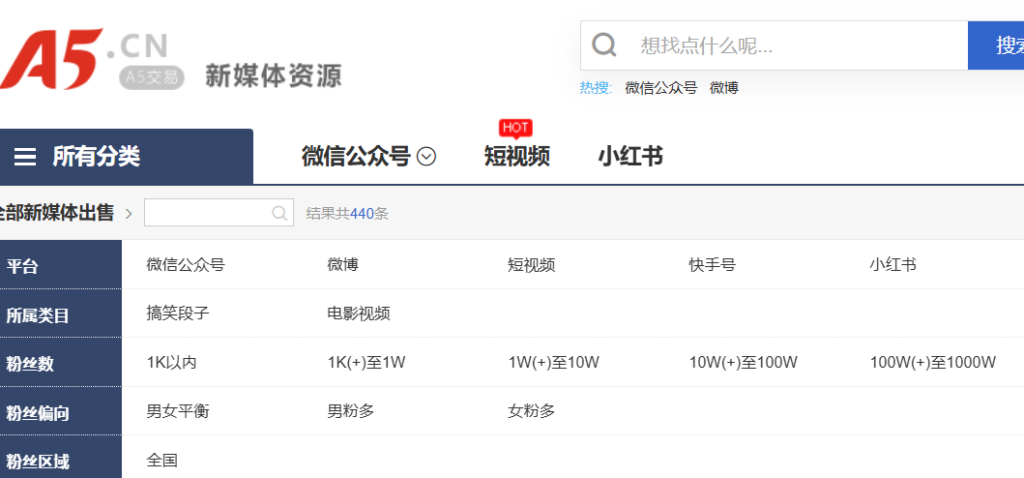The height and width of the screenshot is (478, 1024).
Task: Click the A5交易 badge under logo
Action: click(x=152, y=77)
